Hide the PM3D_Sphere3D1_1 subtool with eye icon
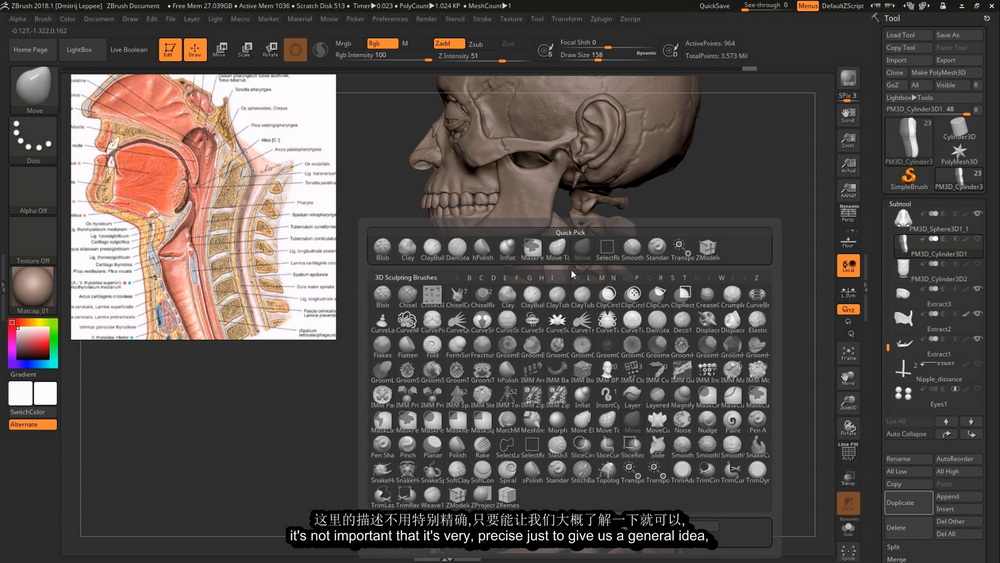 [976, 214]
